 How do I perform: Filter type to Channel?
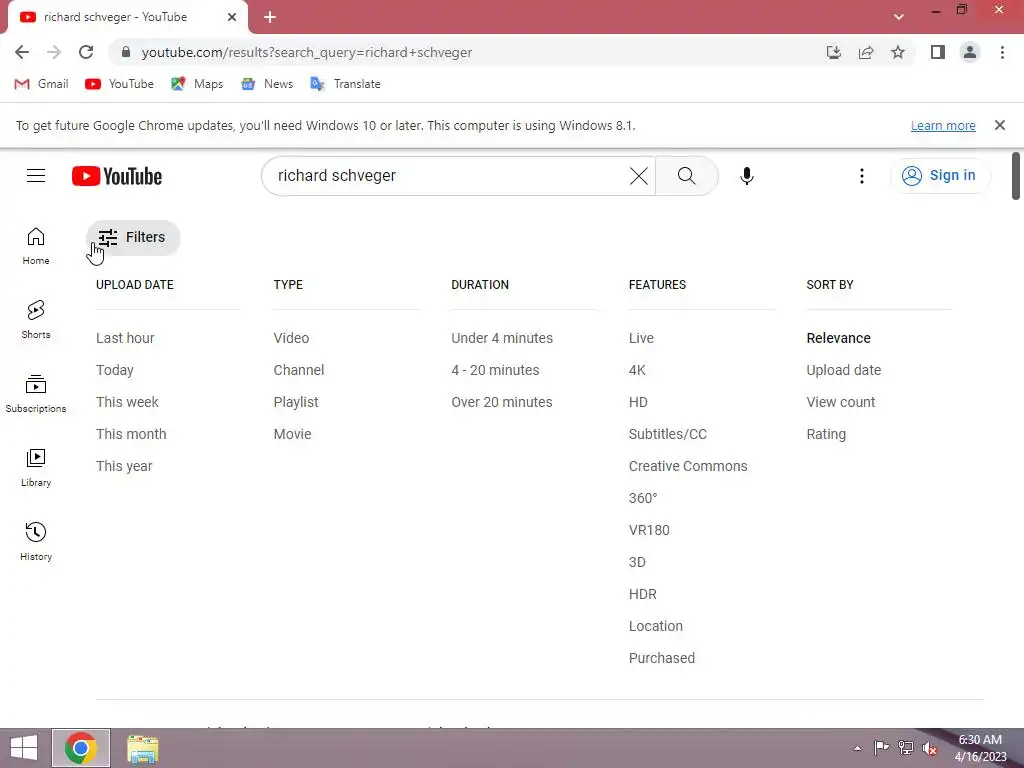299,370
